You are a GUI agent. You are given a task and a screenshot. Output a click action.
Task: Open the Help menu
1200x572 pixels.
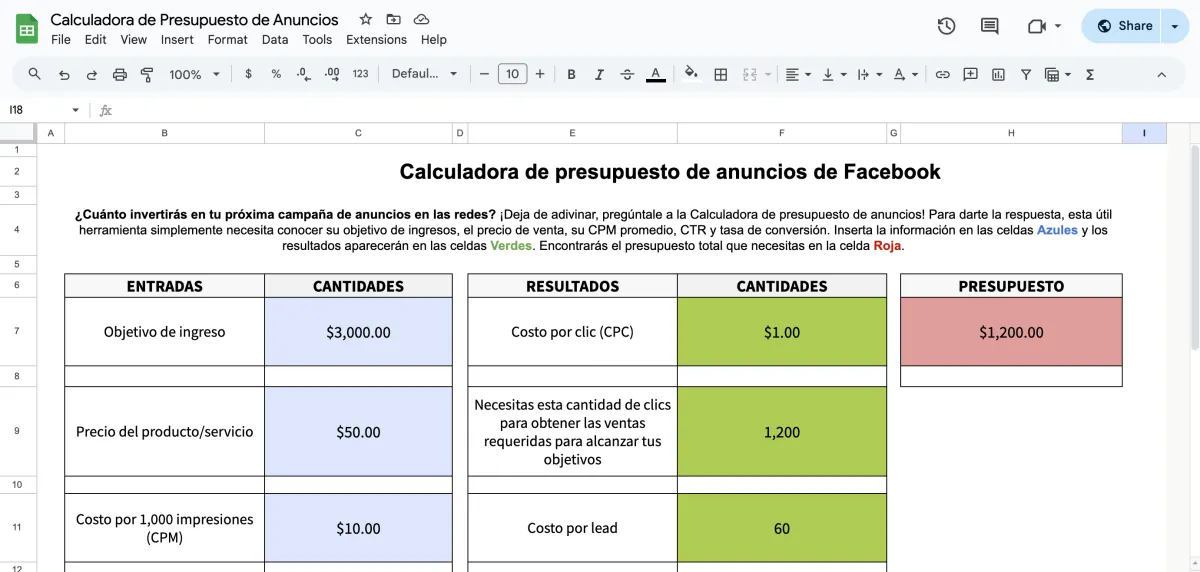click(434, 40)
